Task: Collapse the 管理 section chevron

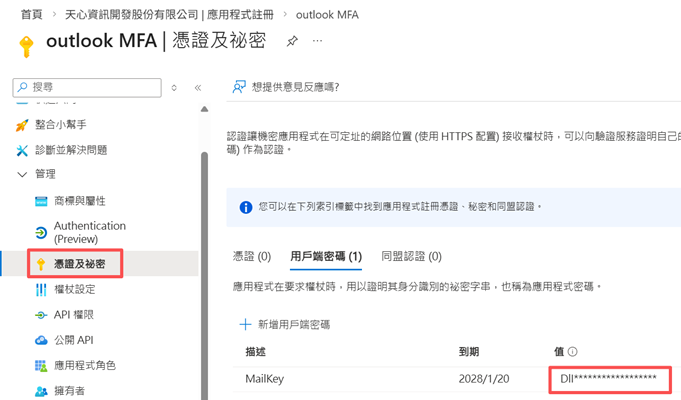Action: (x=22, y=174)
